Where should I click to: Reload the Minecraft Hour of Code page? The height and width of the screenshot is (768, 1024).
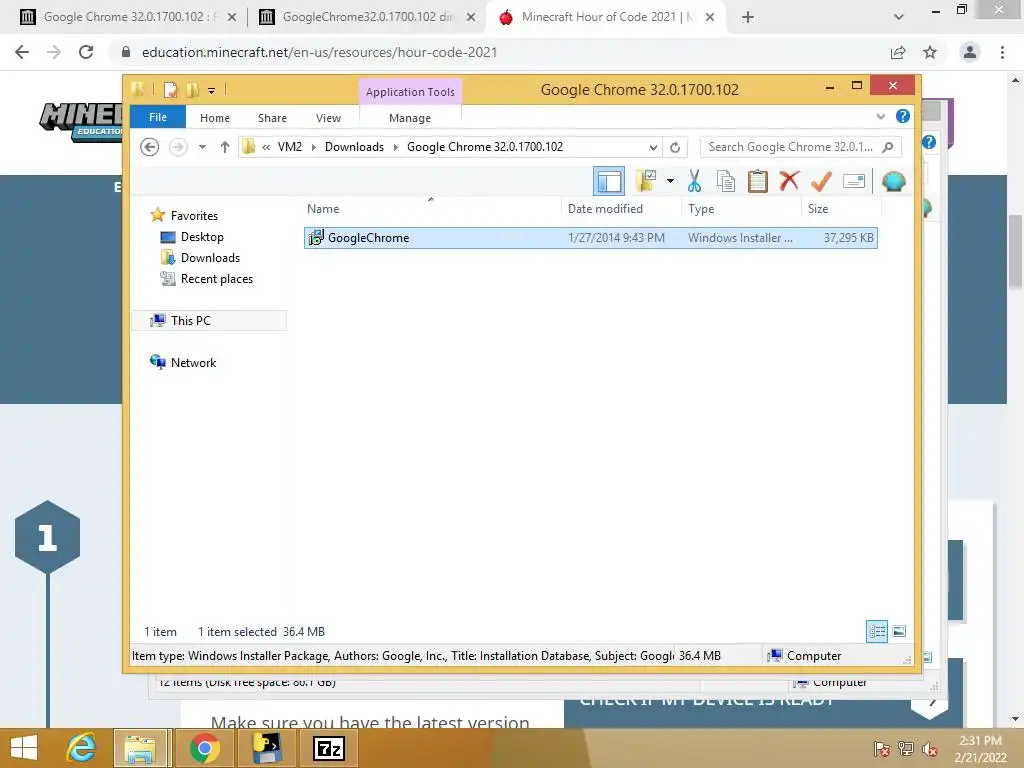[86, 52]
